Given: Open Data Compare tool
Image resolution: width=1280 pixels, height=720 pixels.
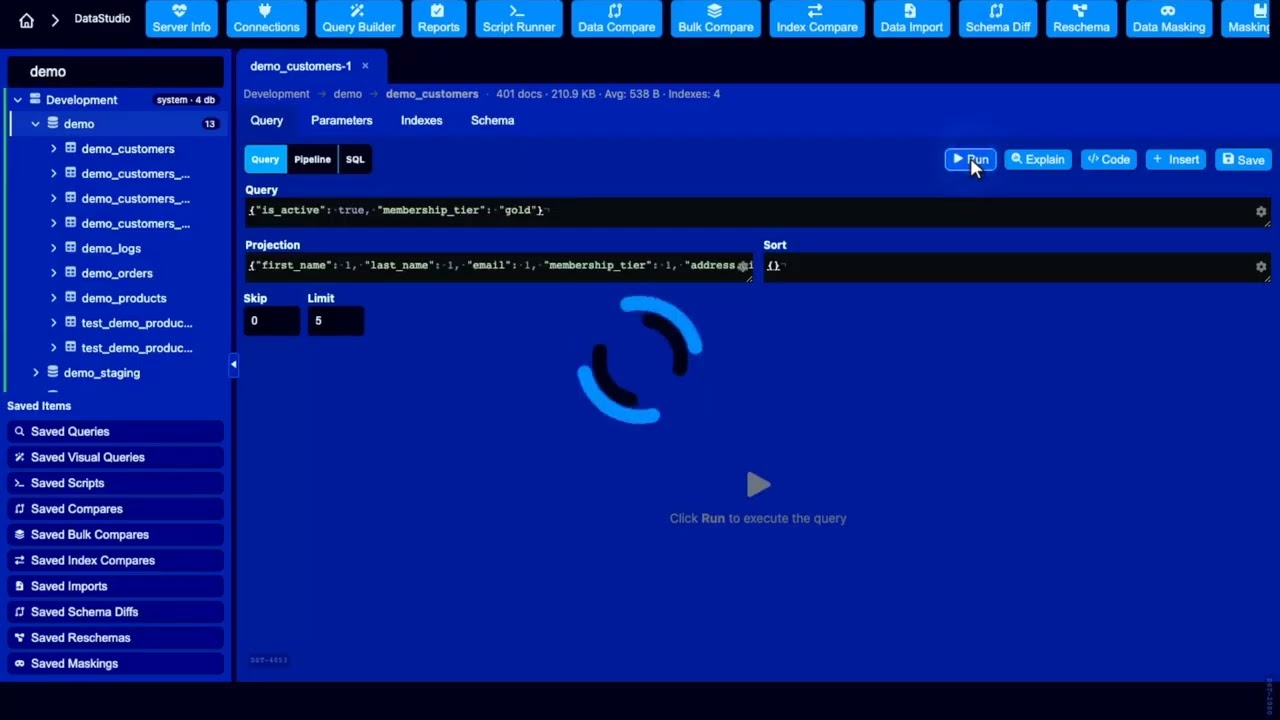Looking at the screenshot, I should (x=616, y=19).
